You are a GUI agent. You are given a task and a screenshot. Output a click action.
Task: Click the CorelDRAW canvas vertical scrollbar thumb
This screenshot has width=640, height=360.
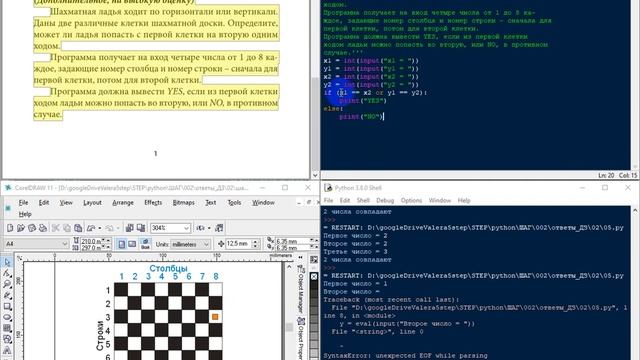coord(289,327)
